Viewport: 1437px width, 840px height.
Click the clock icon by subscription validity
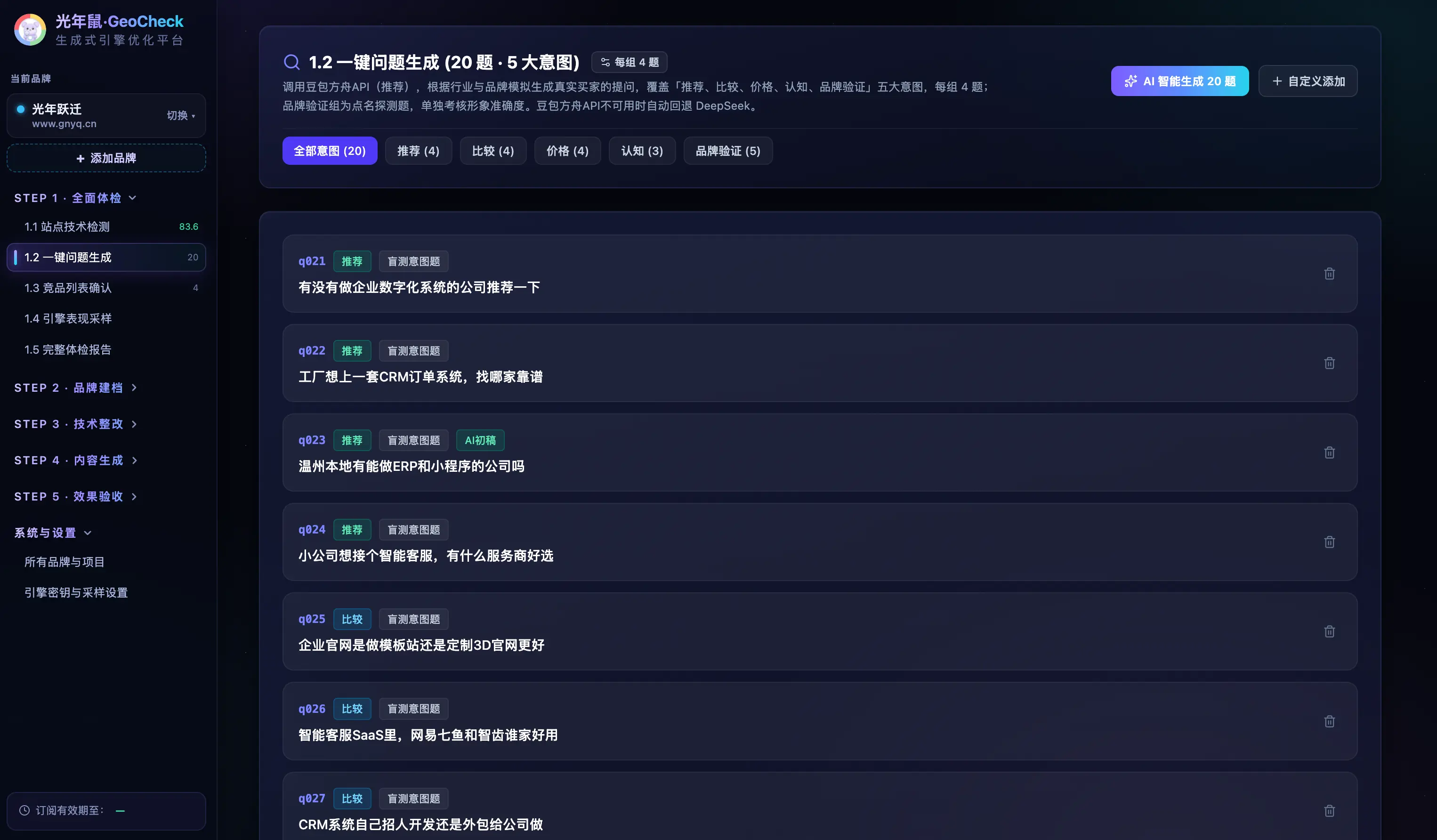[24, 810]
